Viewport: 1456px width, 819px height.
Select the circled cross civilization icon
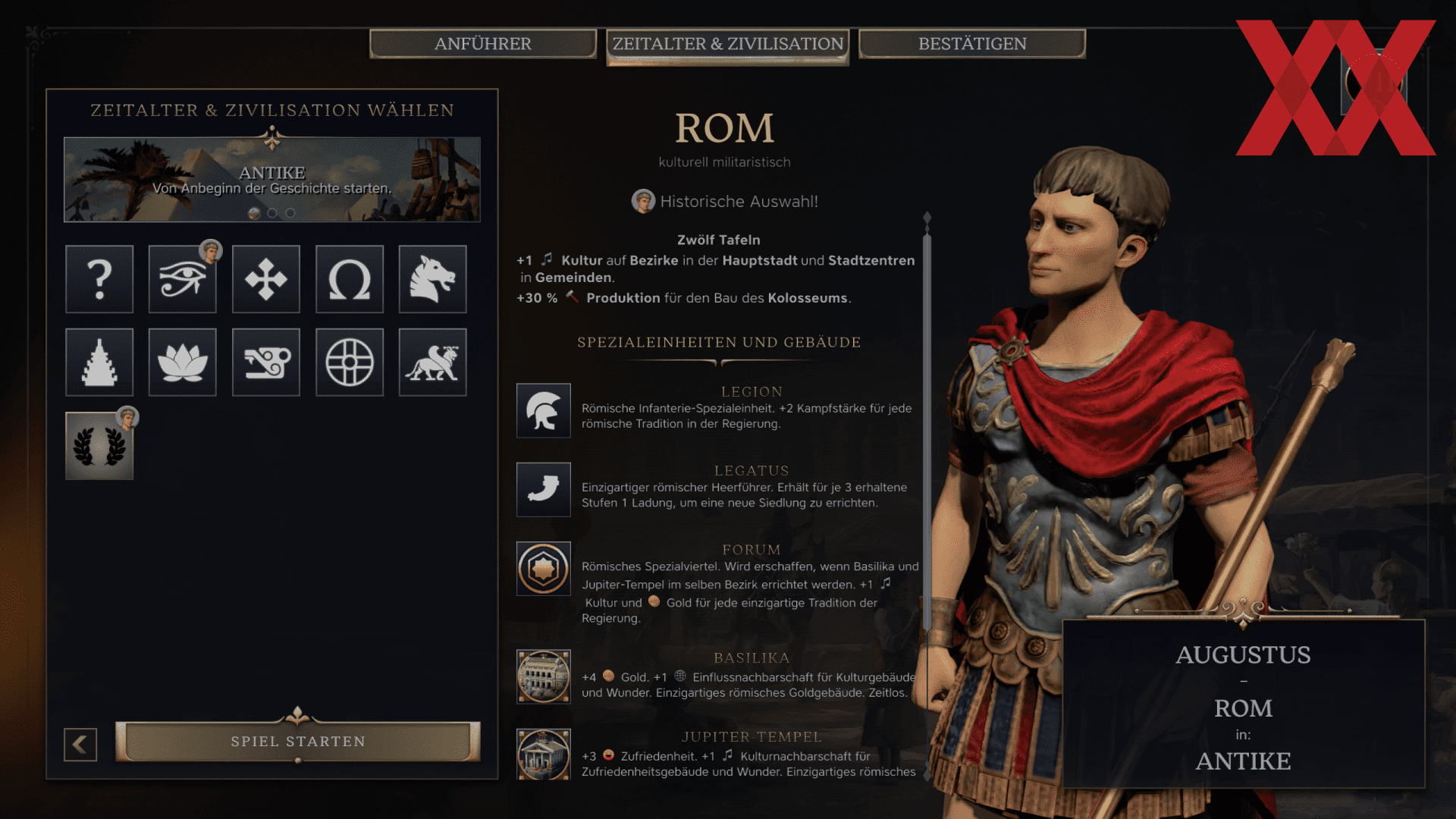click(x=350, y=362)
